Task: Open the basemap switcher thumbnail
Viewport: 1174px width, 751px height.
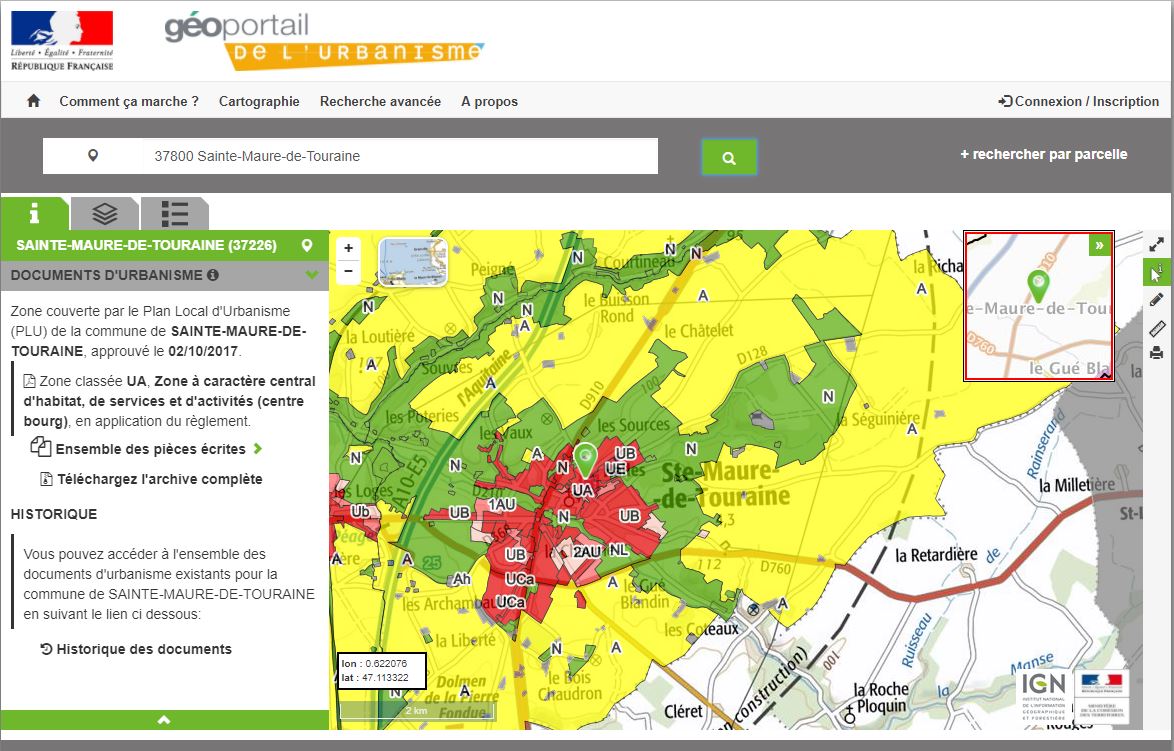Action: [x=414, y=261]
